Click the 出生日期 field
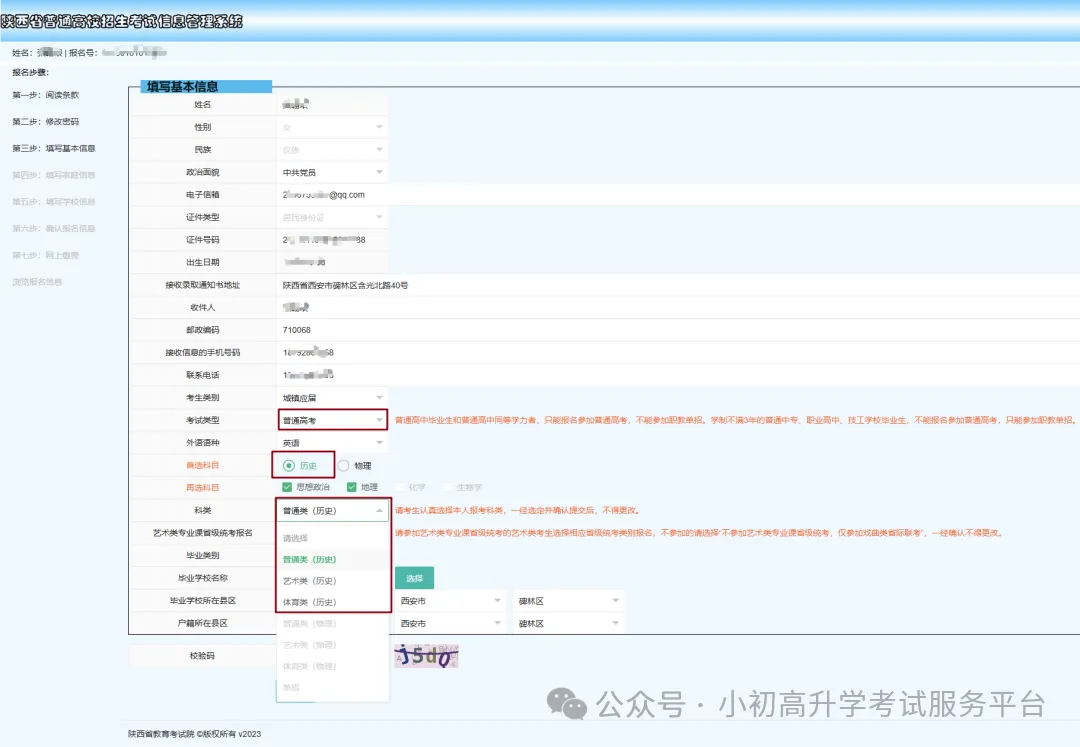Screen dimensions: 1080x747 pos(332,262)
